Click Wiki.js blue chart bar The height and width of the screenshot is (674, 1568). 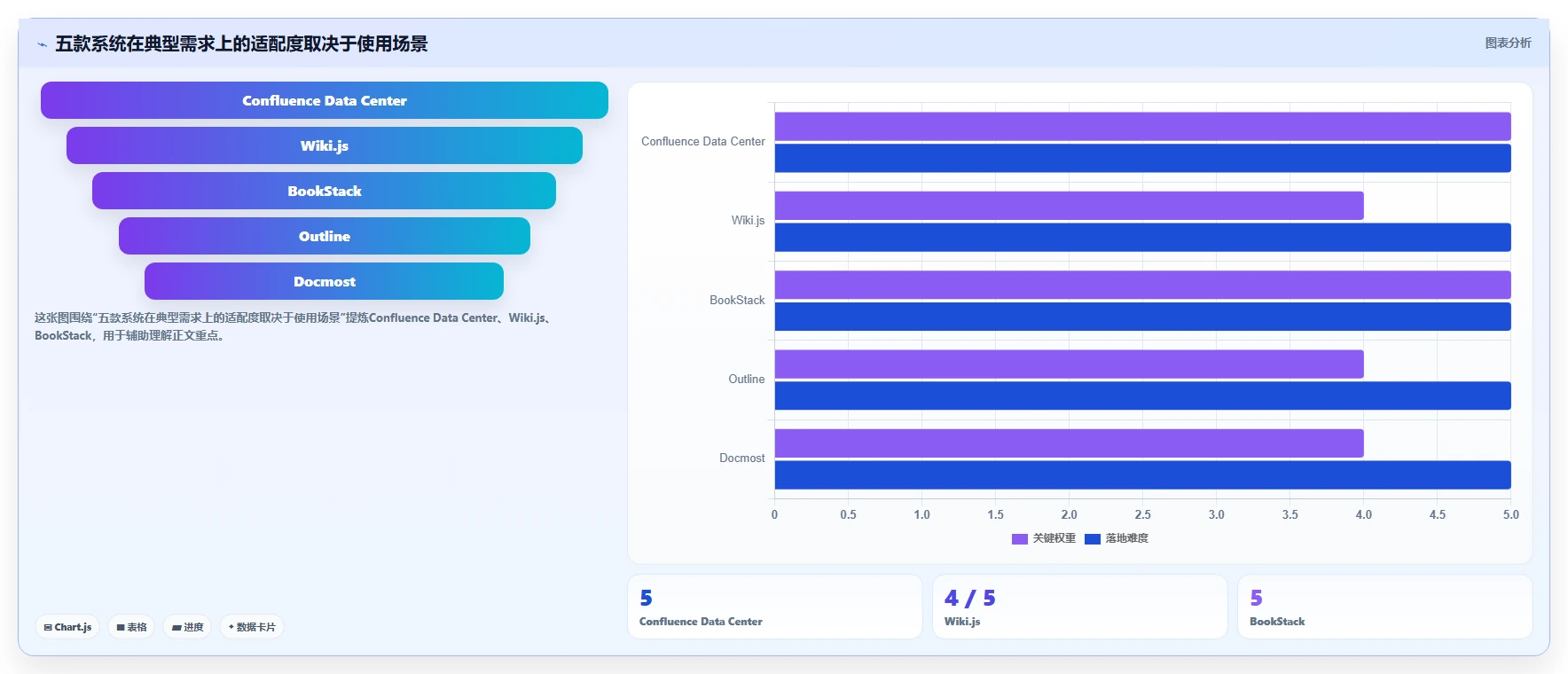(1142, 237)
